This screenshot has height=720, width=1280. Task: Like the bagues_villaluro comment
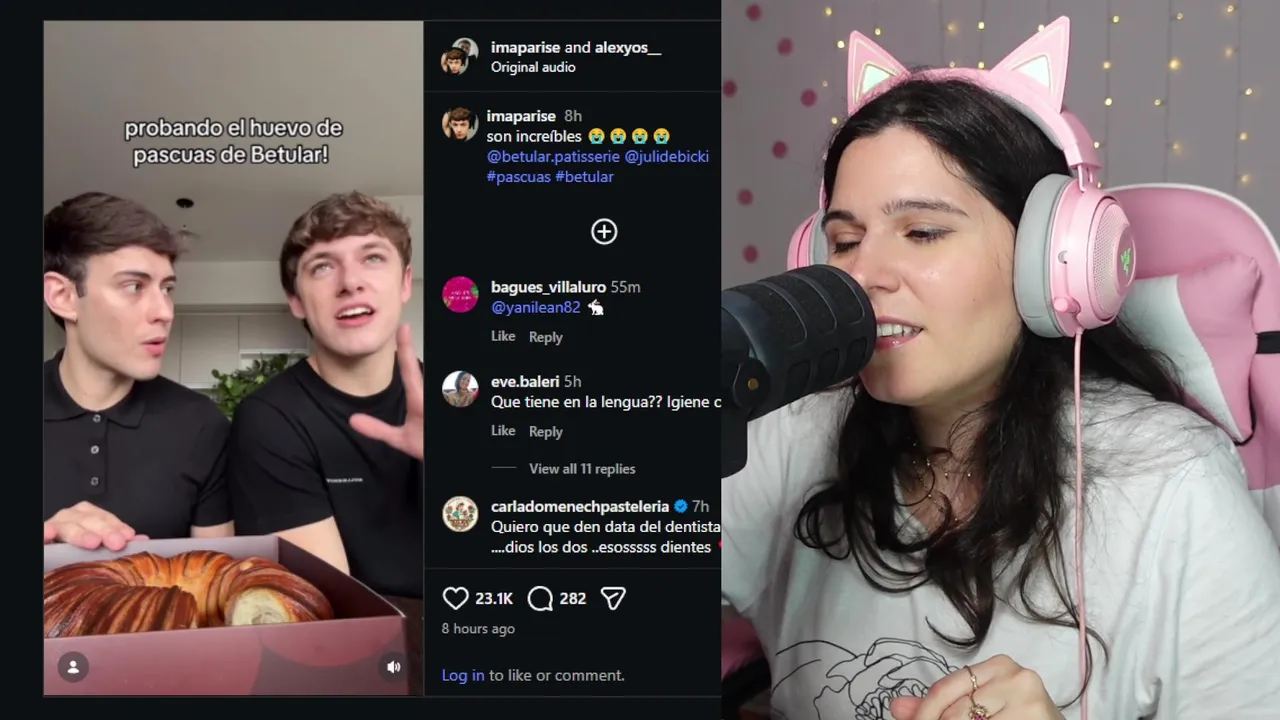[x=503, y=336]
